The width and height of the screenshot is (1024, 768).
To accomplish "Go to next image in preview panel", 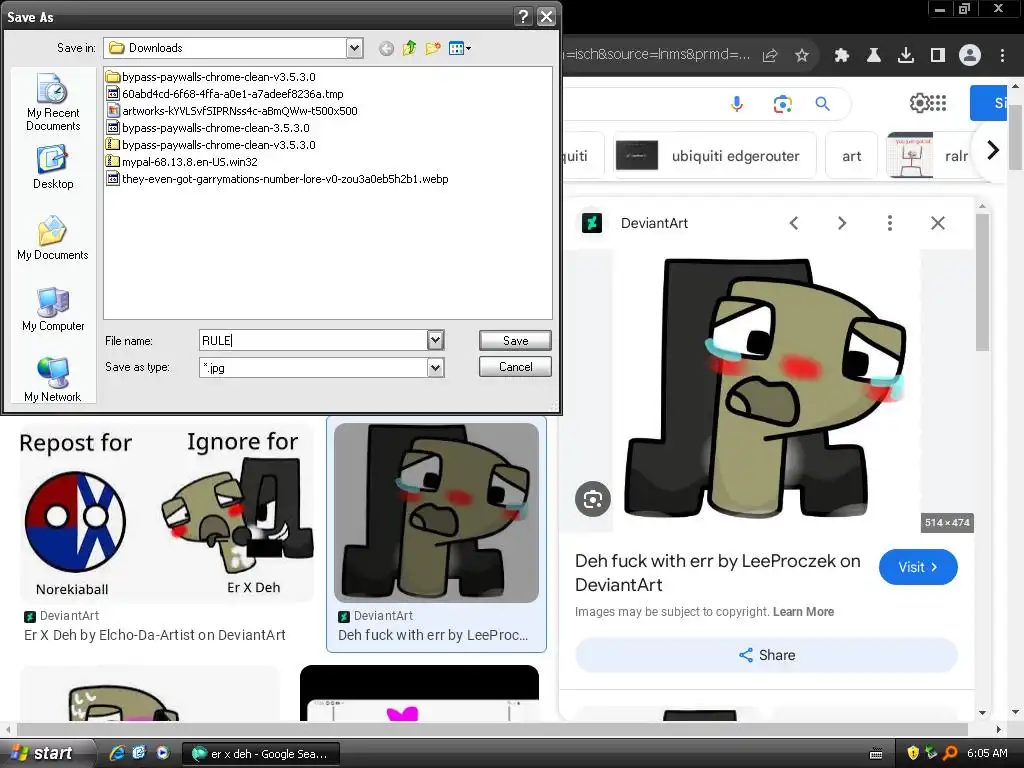I will coord(842,223).
